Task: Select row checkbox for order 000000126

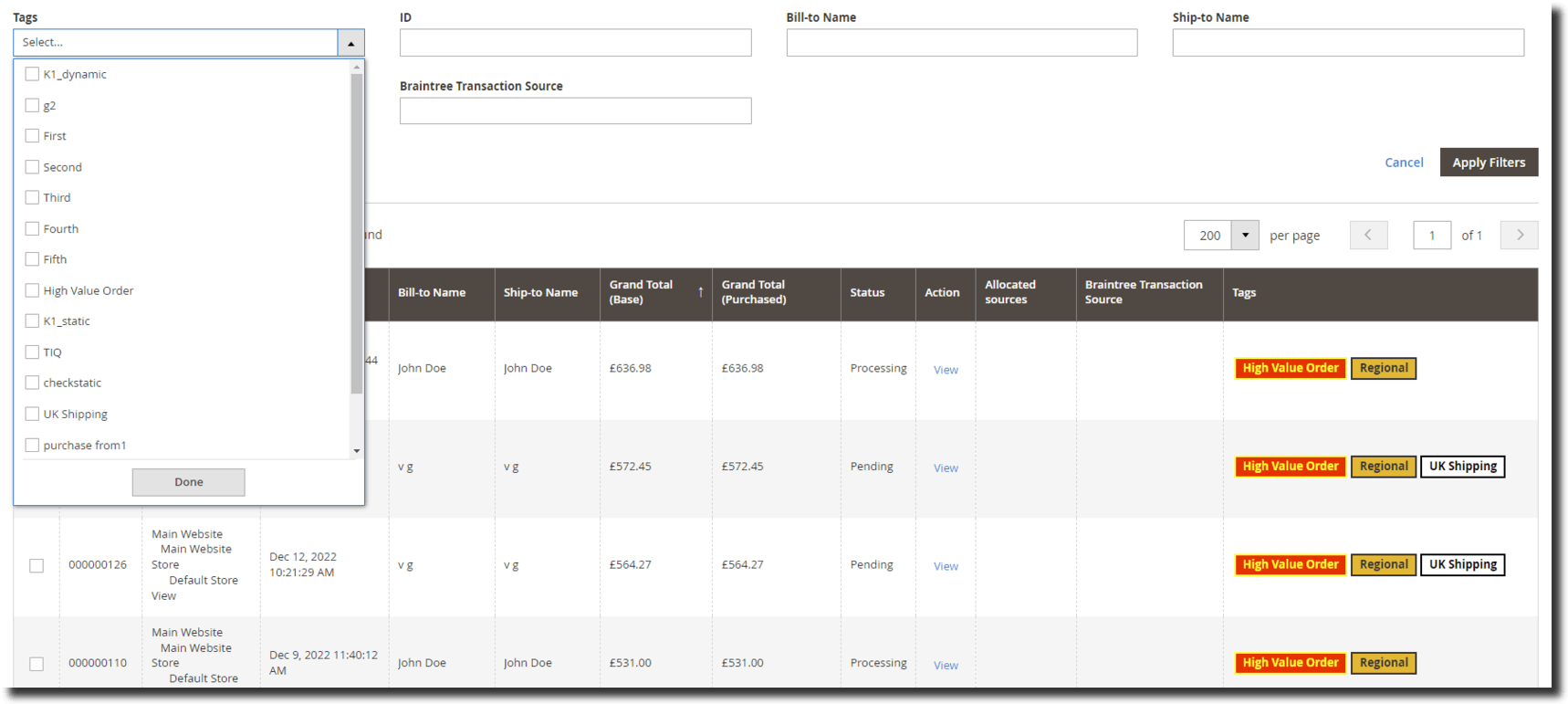Action: 37,565
